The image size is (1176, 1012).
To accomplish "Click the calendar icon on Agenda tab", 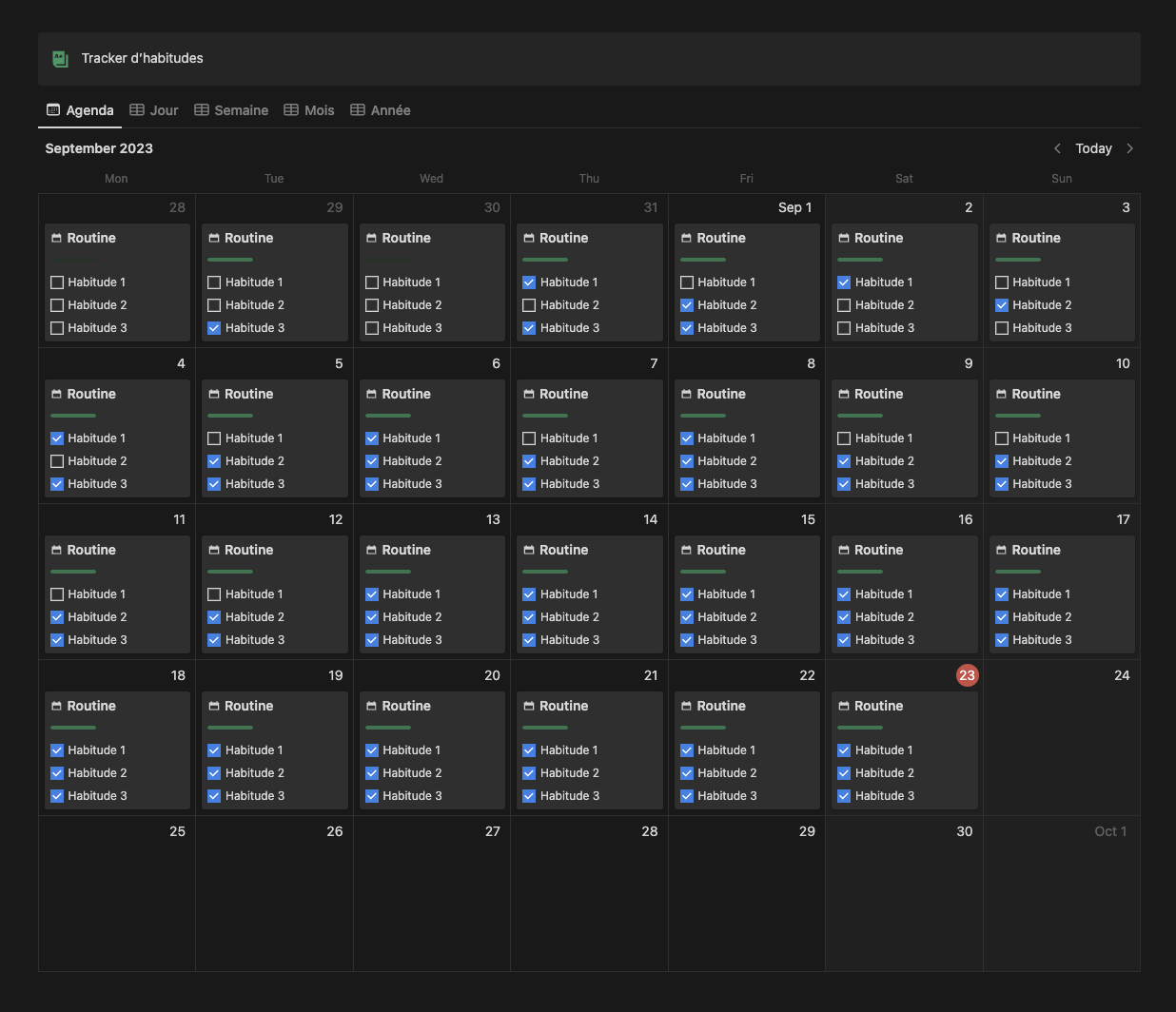I will pos(53,110).
